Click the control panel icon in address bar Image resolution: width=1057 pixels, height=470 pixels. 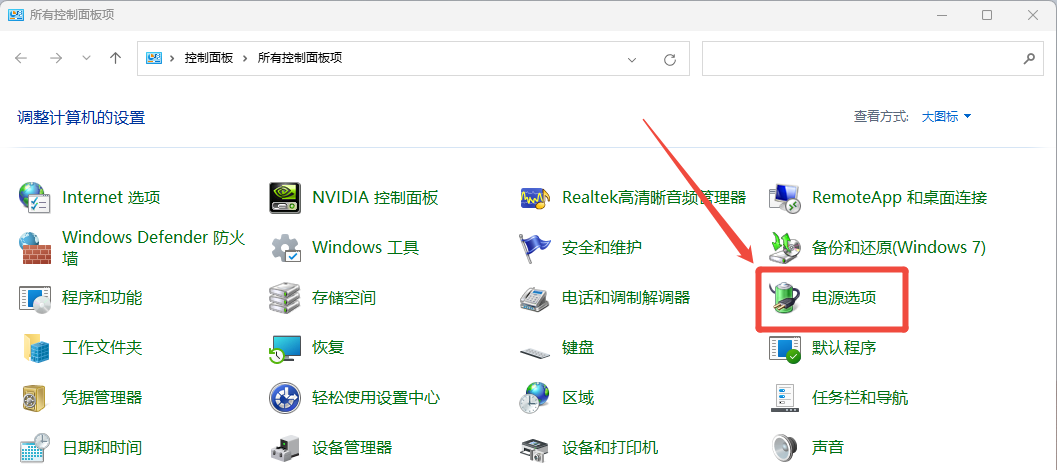pos(154,59)
